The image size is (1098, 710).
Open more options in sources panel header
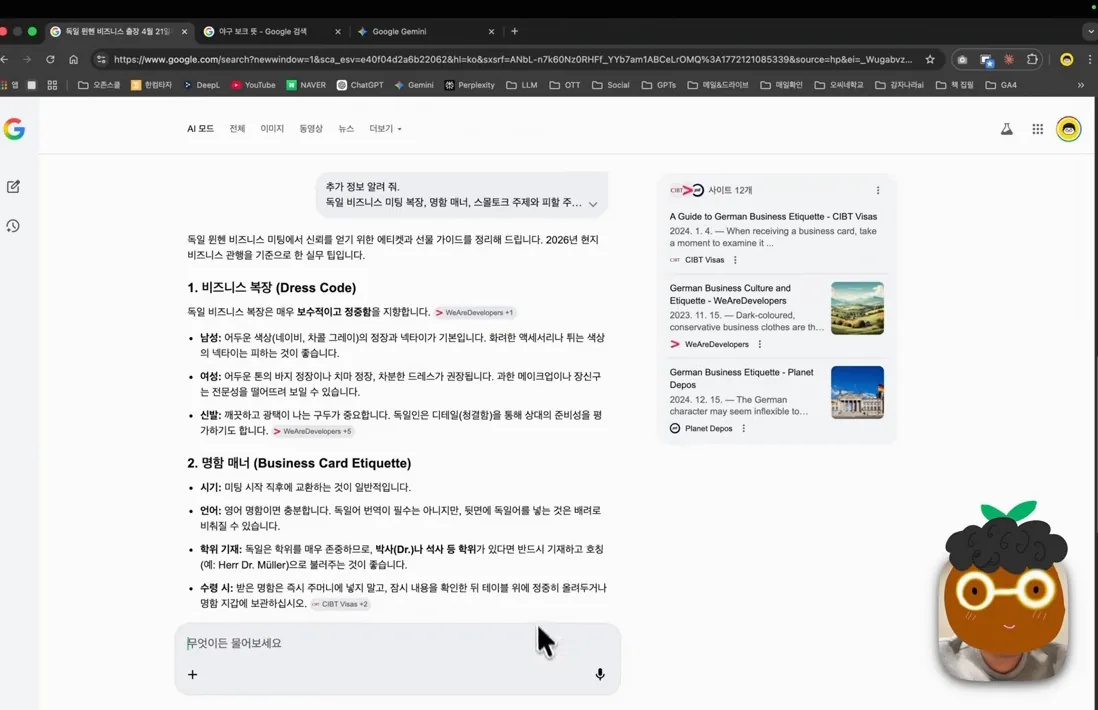(878, 190)
